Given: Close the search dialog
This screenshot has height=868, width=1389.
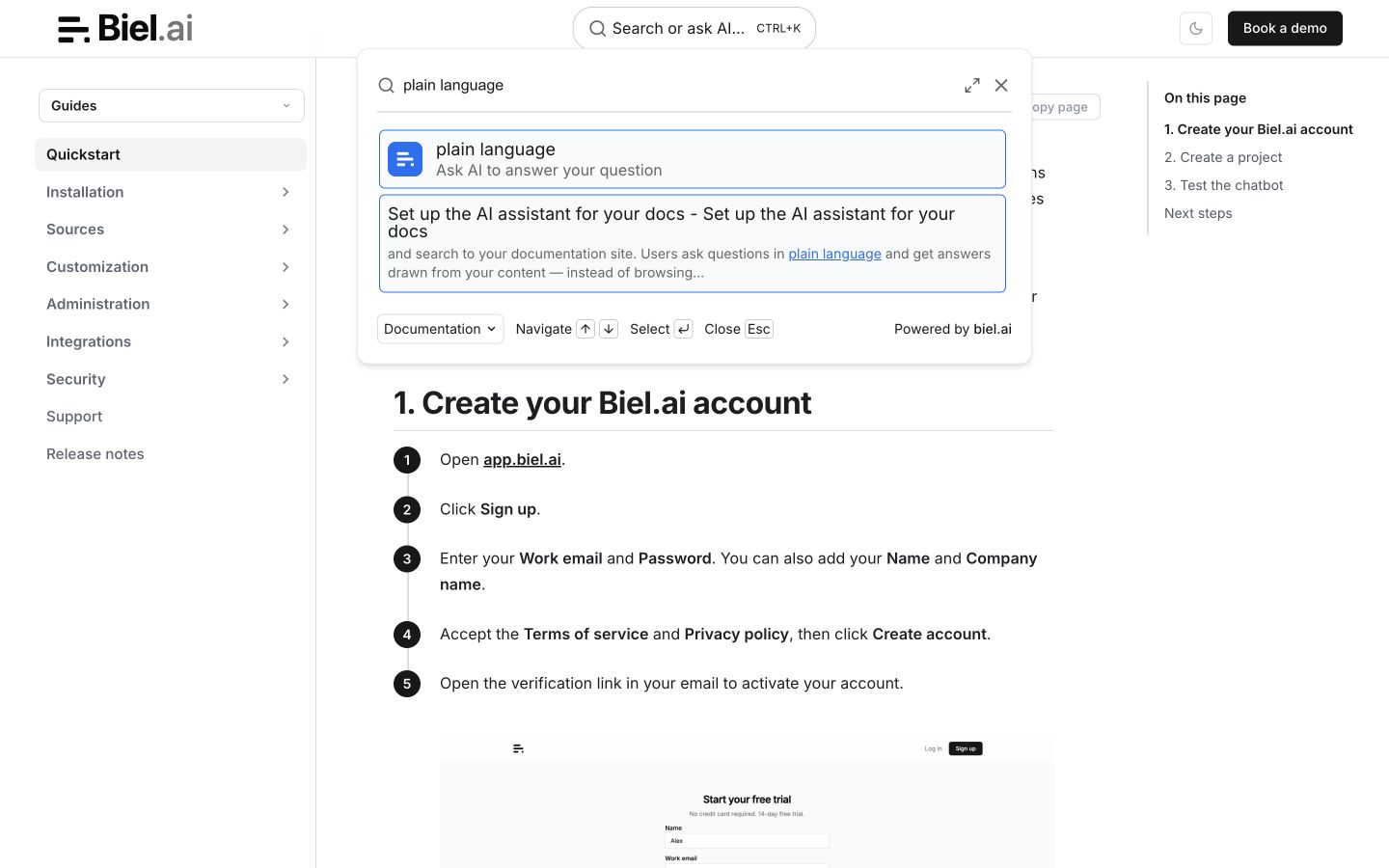Looking at the screenshot, I should coord(1001,85).
